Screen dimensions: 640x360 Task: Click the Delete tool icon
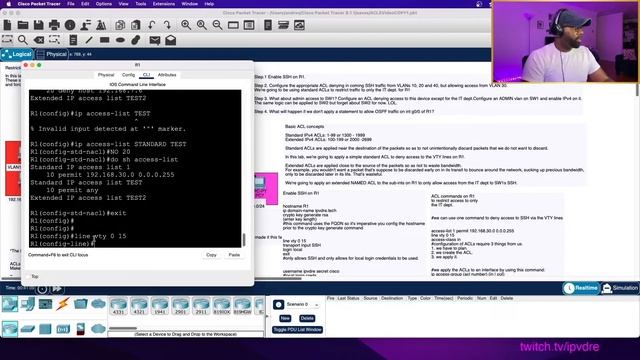tap(39, 40)
